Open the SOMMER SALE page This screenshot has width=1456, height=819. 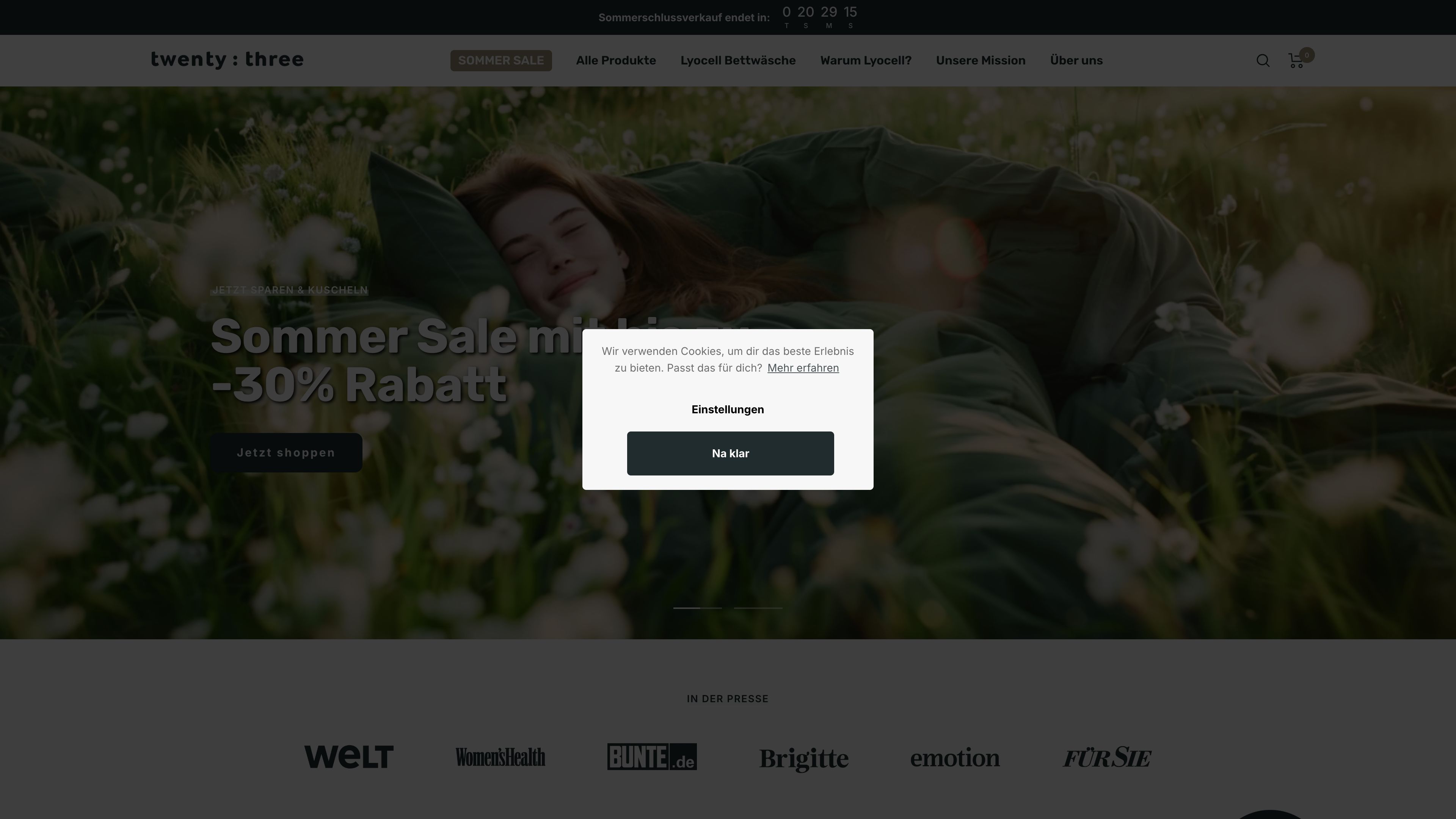[x=501, y=61]
